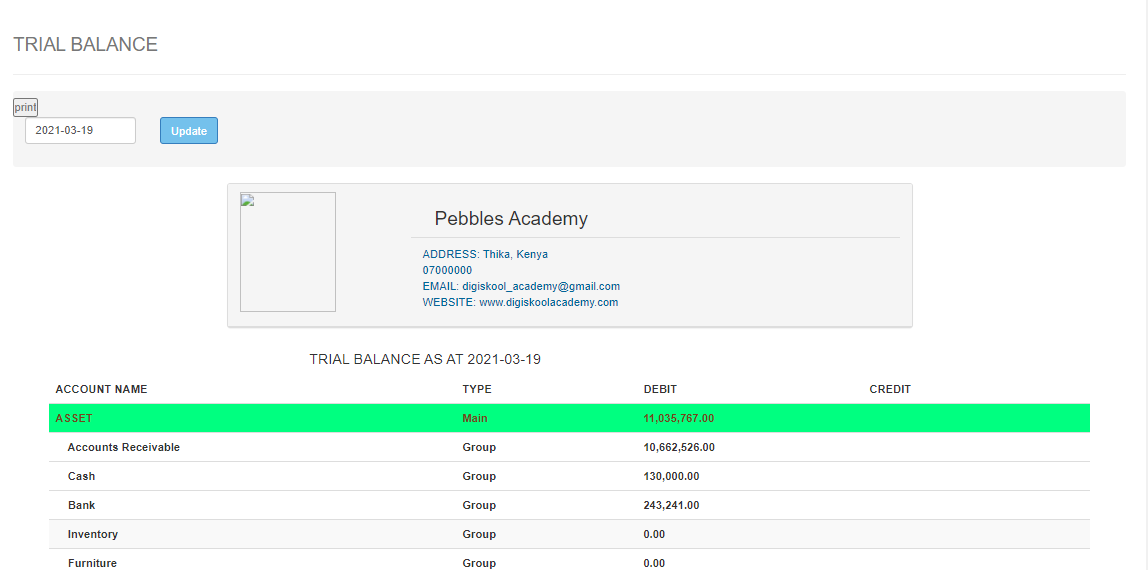Click the Pebbles Academy heading
Screen dimensions: 1148x570
coord(511,219)
